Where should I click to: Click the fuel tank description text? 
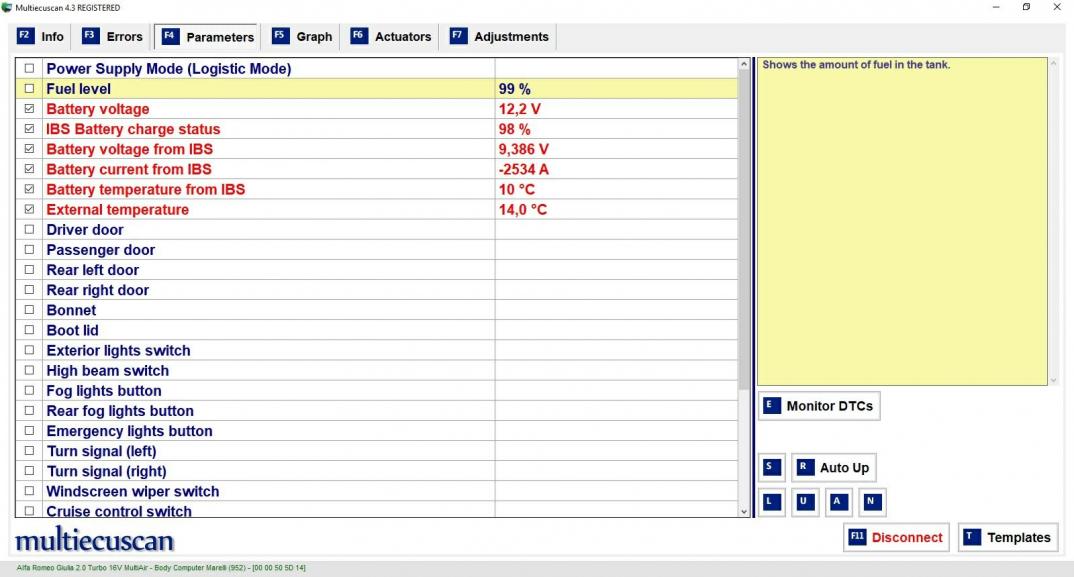pyautogui.click(x=856, y=65)
